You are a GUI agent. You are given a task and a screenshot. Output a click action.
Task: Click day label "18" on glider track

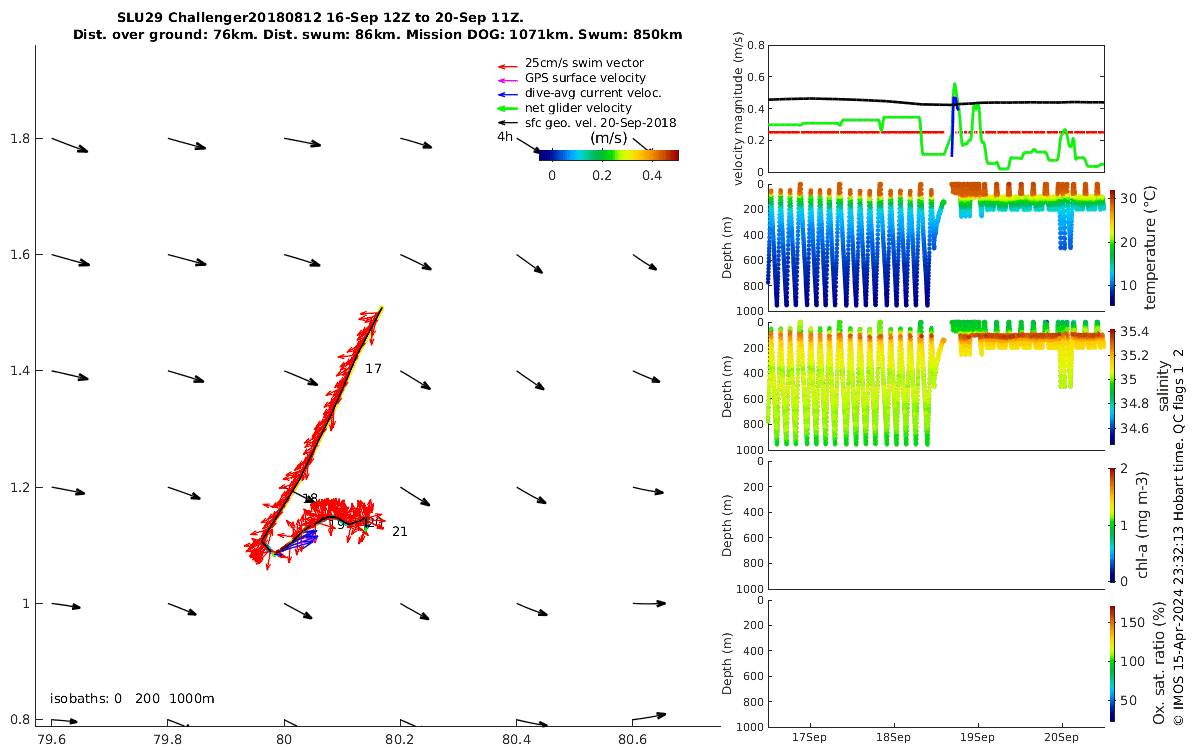tap(310, 498)
